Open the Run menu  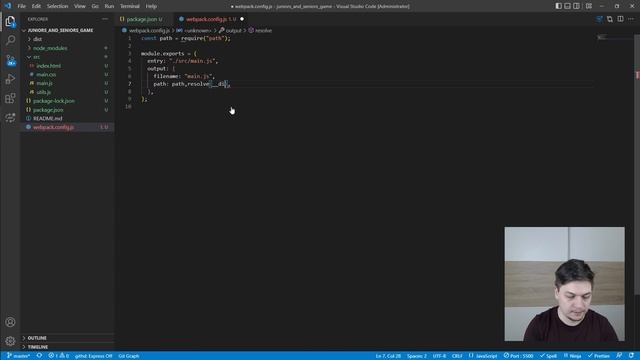click(x=109, y=6)
